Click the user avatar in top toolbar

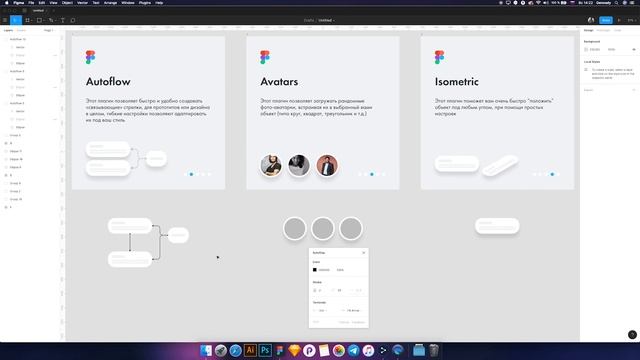click(x=591, y=20)
